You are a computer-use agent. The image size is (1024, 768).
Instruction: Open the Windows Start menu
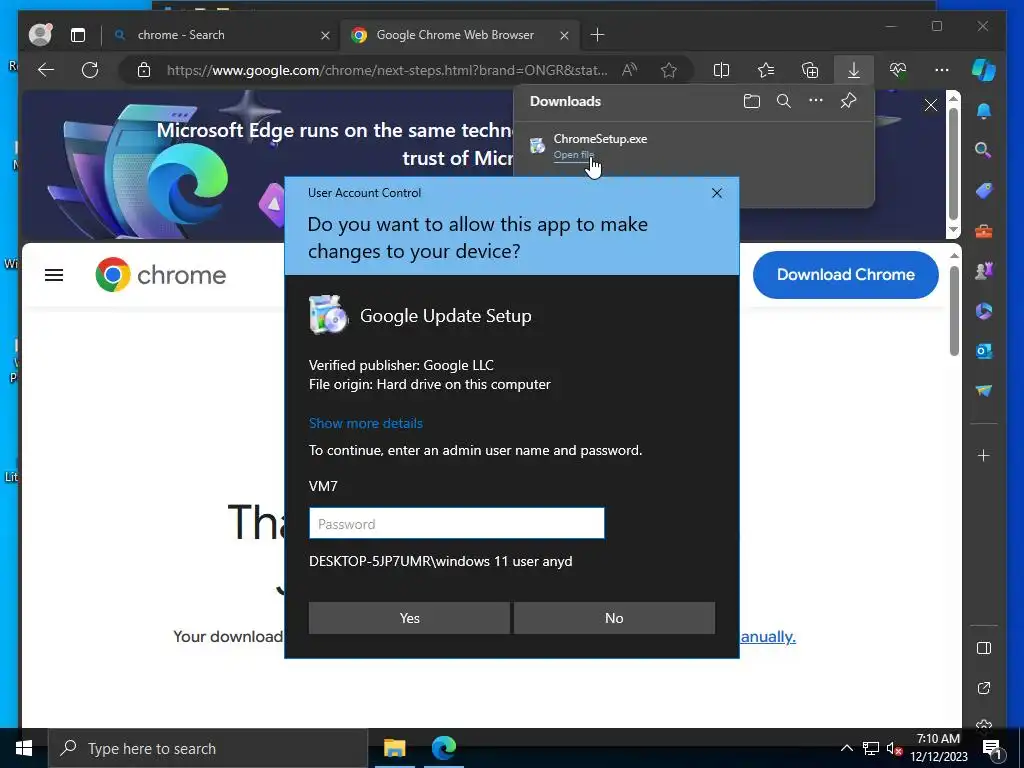pyautogui.click(x=24, y=748)
